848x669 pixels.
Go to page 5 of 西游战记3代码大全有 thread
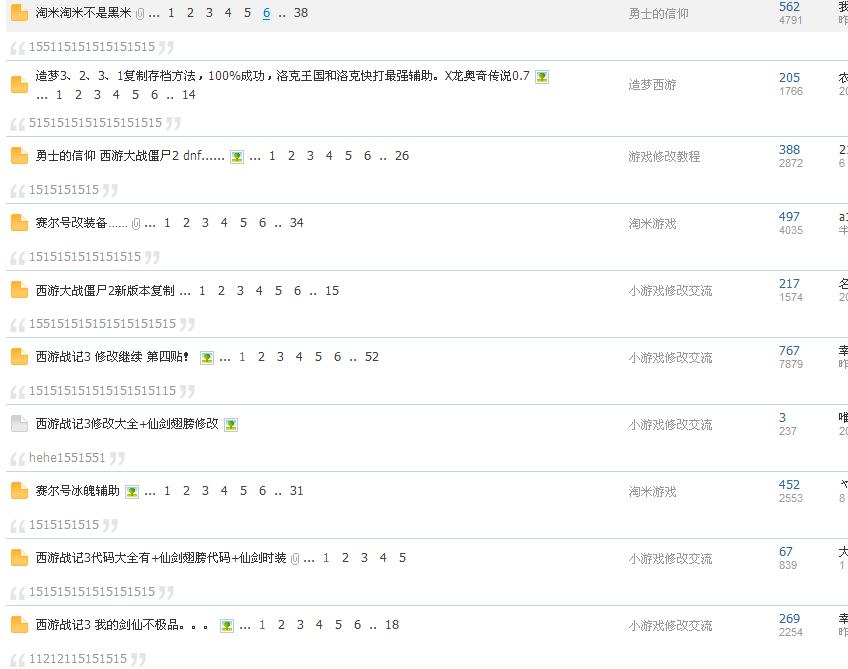pyautogui.click(x=402, y=558)
